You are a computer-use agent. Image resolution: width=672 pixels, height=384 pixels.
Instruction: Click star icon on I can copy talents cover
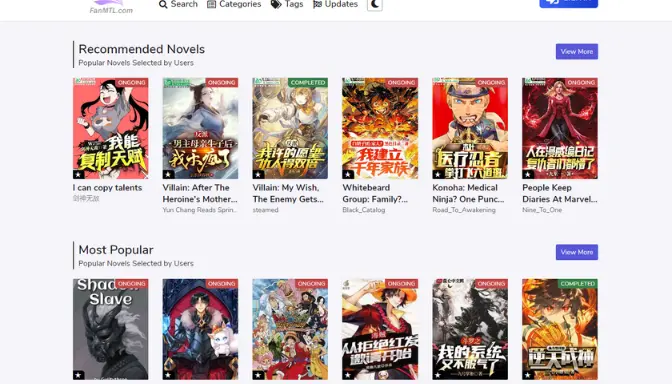click(x=78, y=174)
